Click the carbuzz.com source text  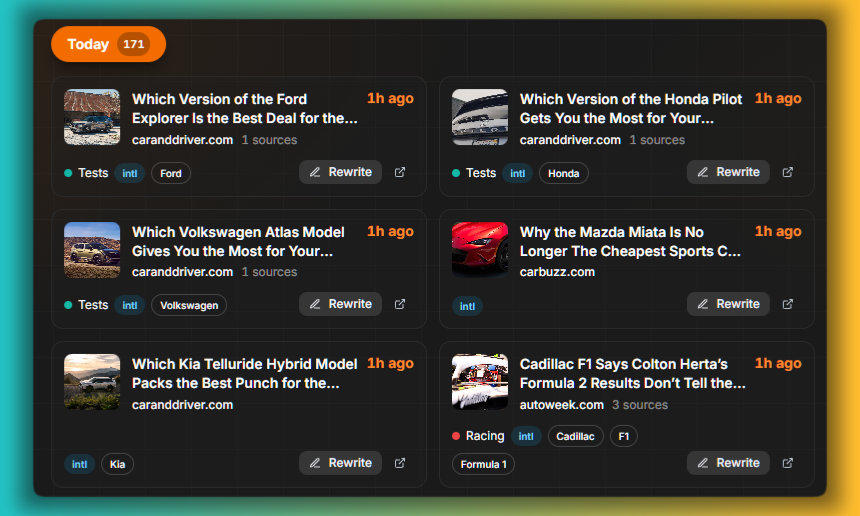pos(557,272)
